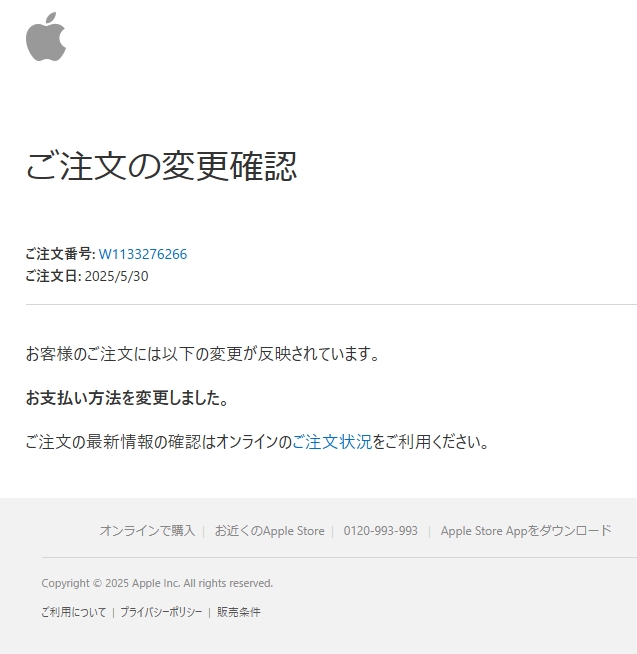Open プライバシーポリシー link in footer
Image resolution: width=637 pixels, height=654 pixels.
[161, 612]
